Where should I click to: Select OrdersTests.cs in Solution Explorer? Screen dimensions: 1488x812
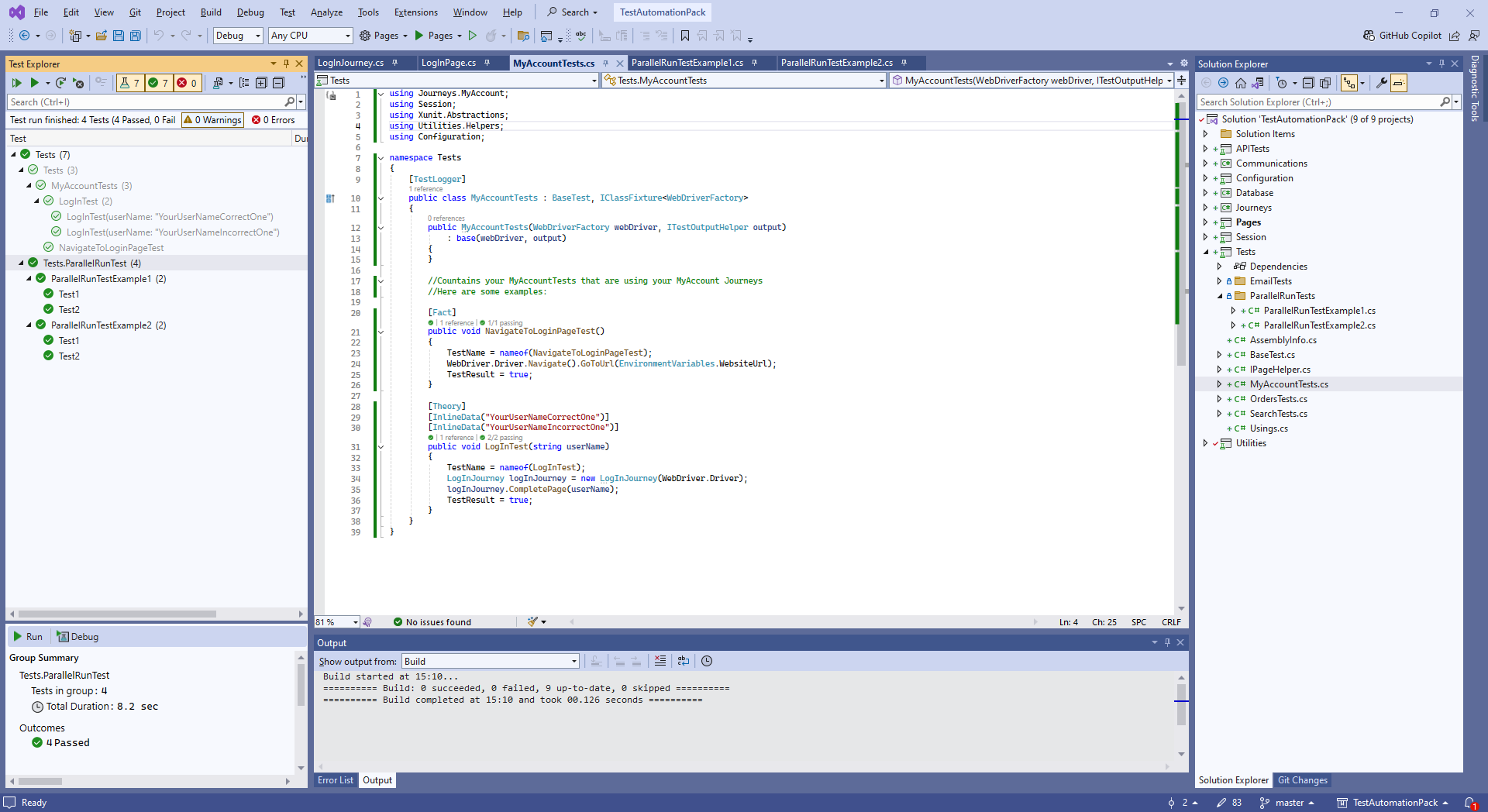tap(1278, 399)
